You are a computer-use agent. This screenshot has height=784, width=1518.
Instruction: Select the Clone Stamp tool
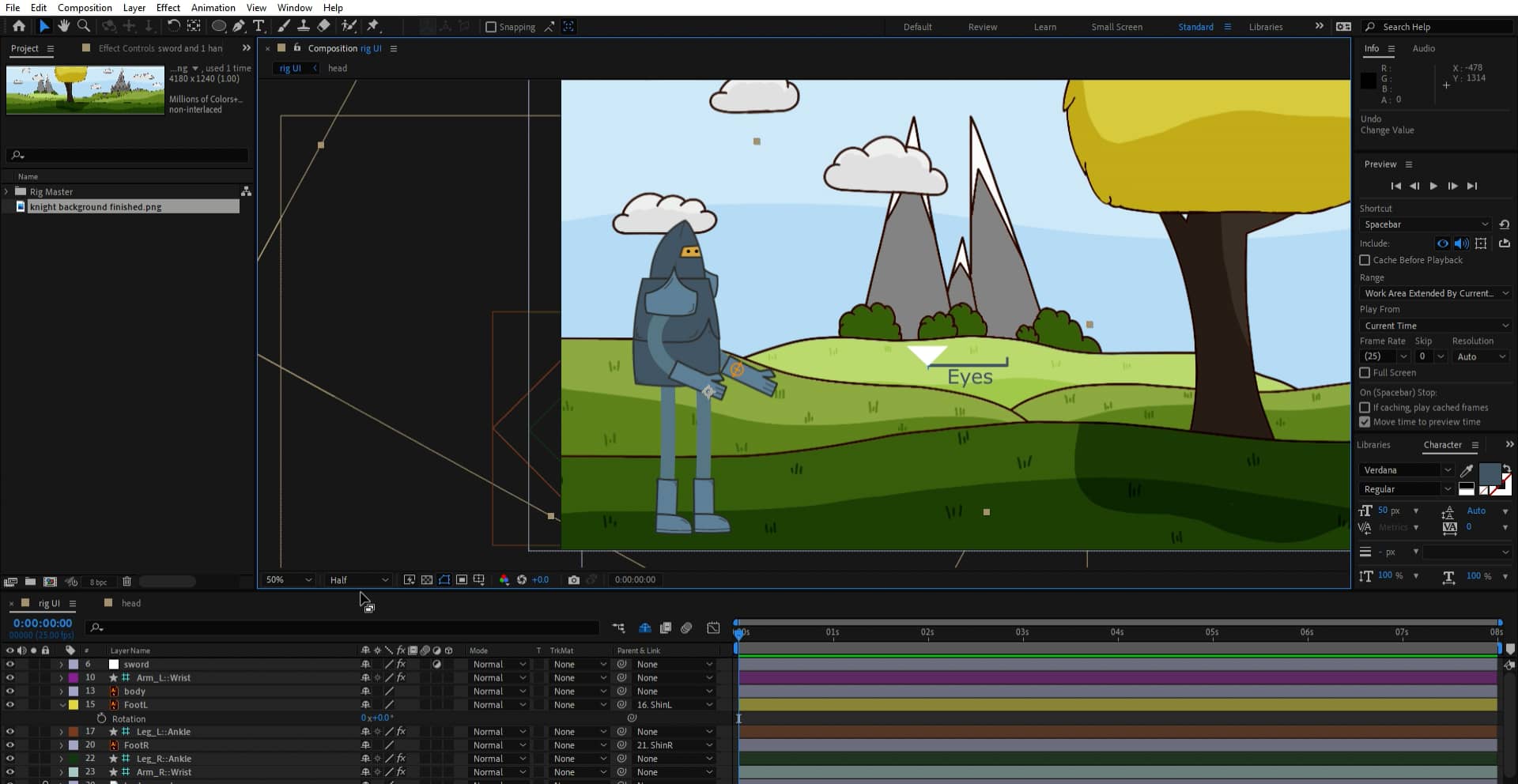point(304,26)
